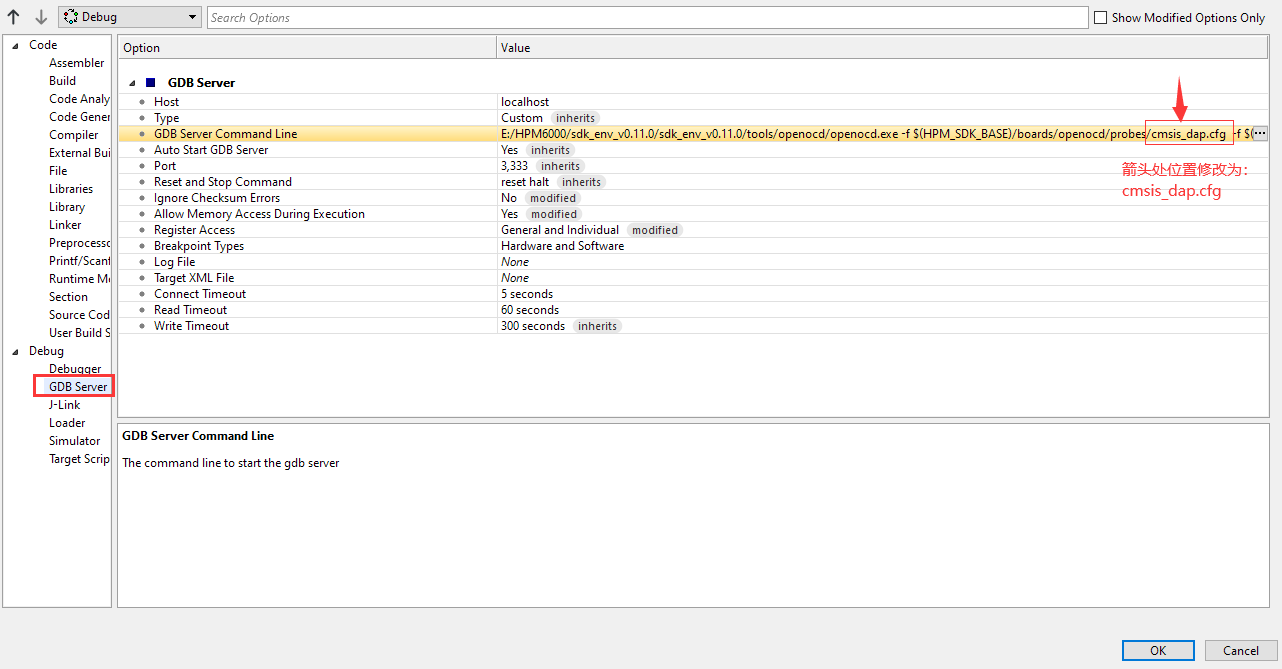Select GDB Server in the tree
This screenshot has width=1282, height=669.
click(78, 387)
